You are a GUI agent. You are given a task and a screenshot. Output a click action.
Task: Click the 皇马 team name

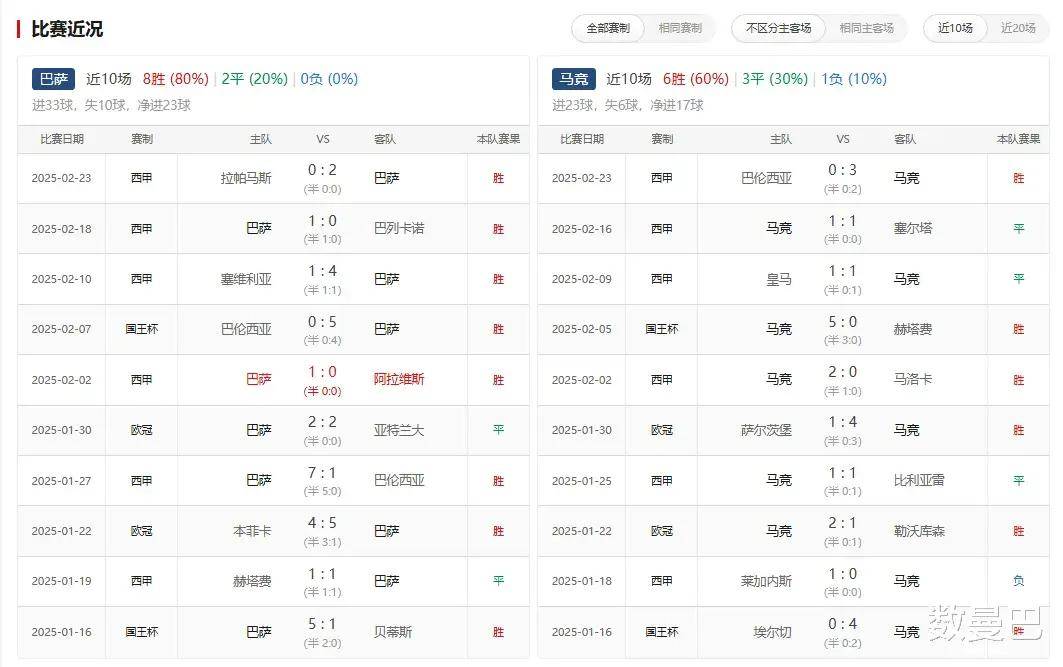click(x=779, y=279)
